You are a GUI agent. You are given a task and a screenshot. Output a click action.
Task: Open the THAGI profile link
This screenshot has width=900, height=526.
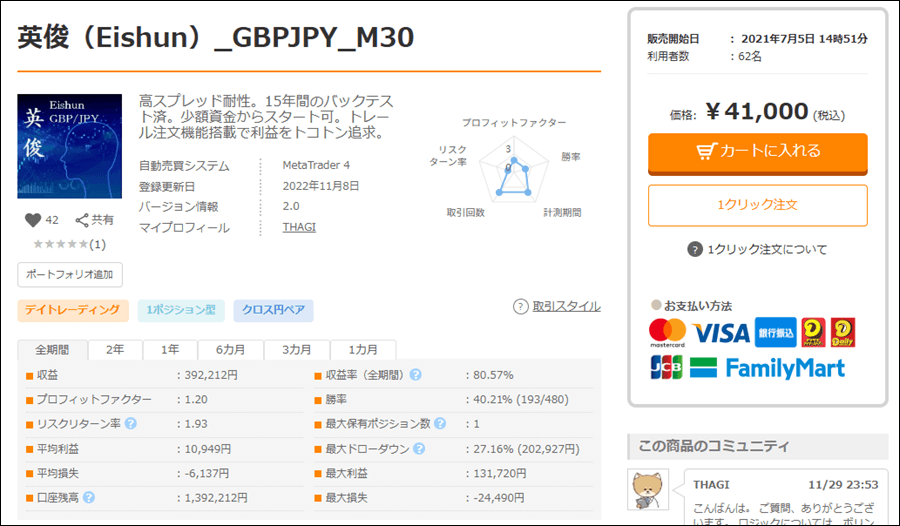click(299, 227)
